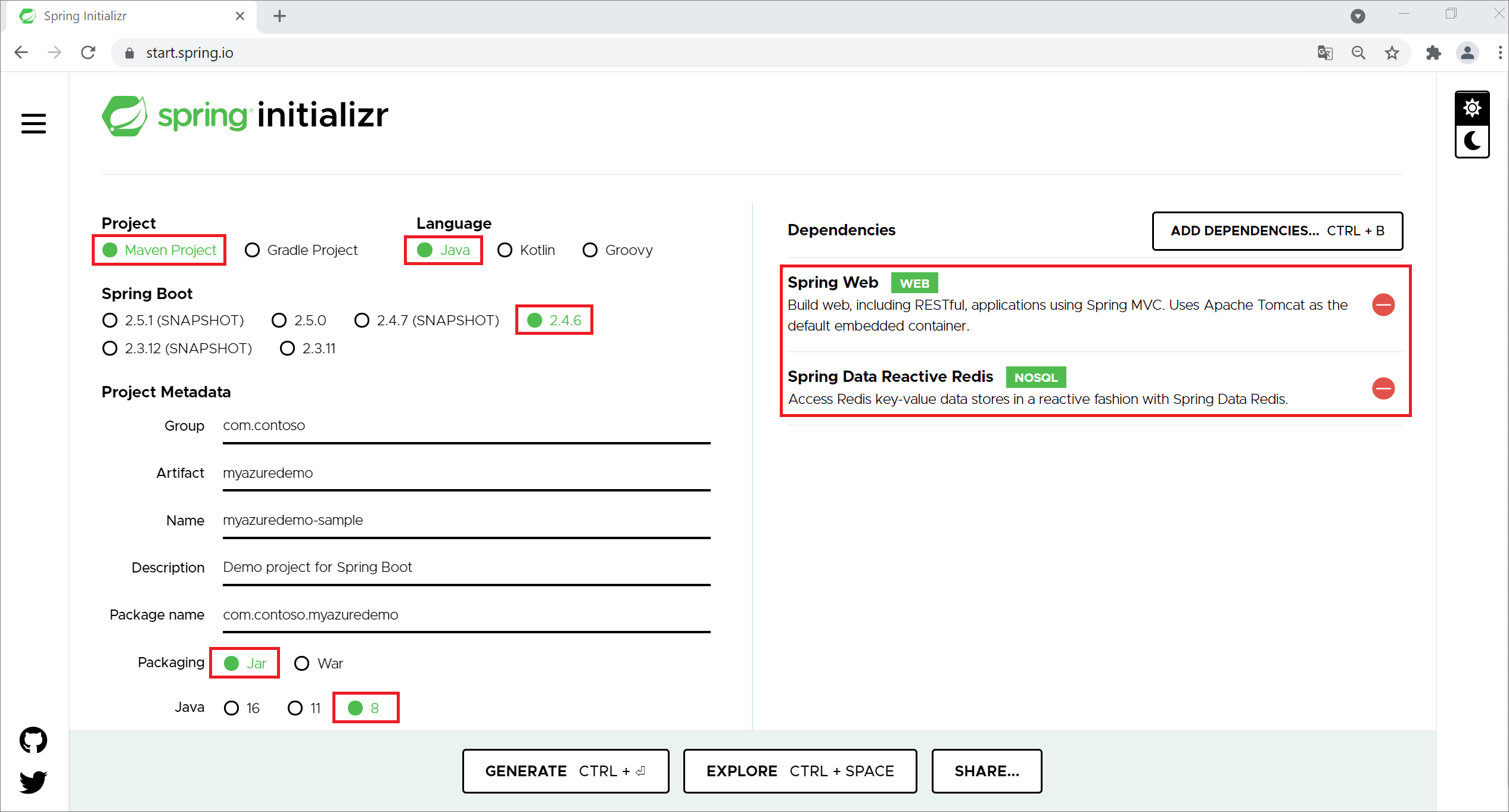Click the GENERATE button
Viewport: 1509px width, 812px height.
[565, 770]
